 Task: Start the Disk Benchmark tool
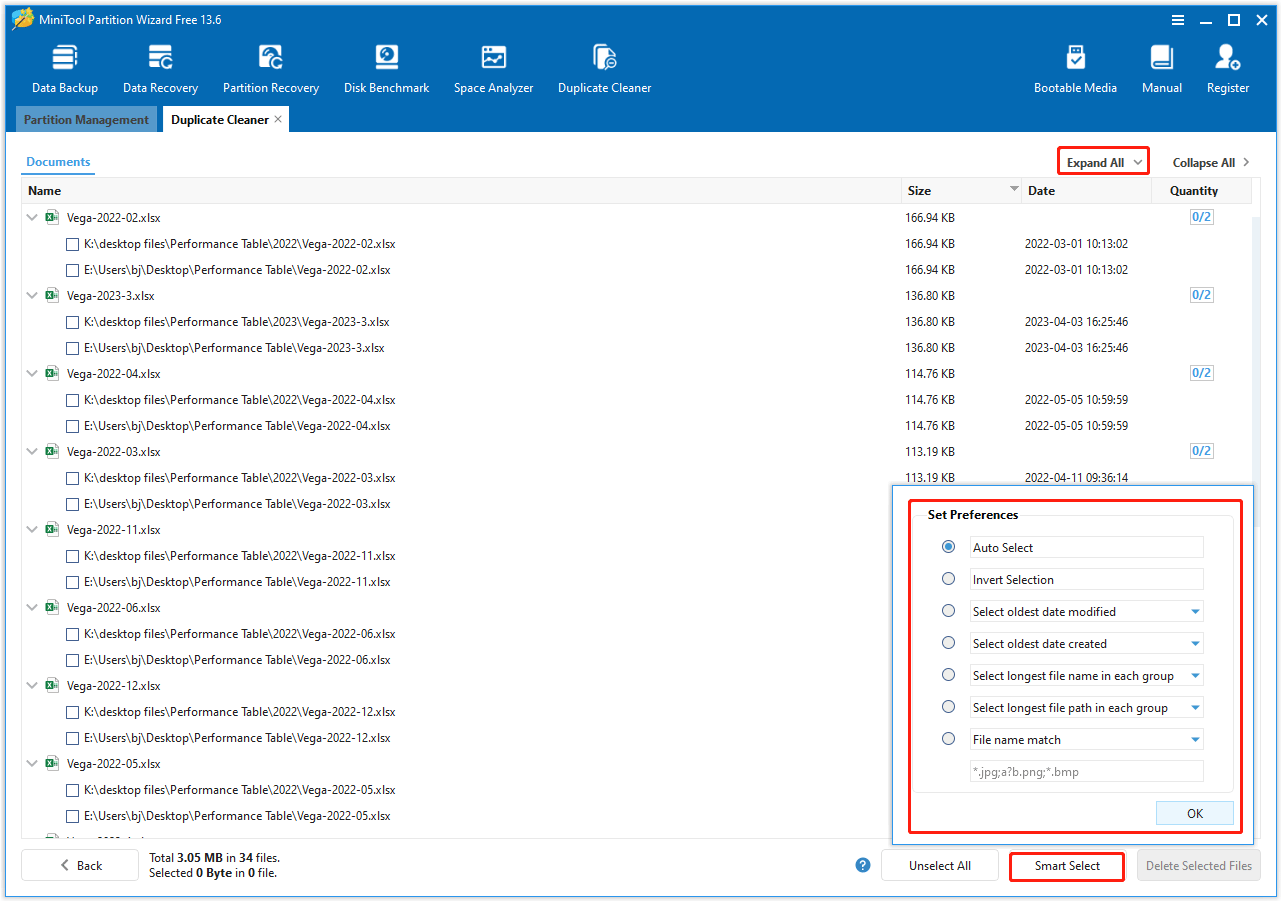coord(386,66)
